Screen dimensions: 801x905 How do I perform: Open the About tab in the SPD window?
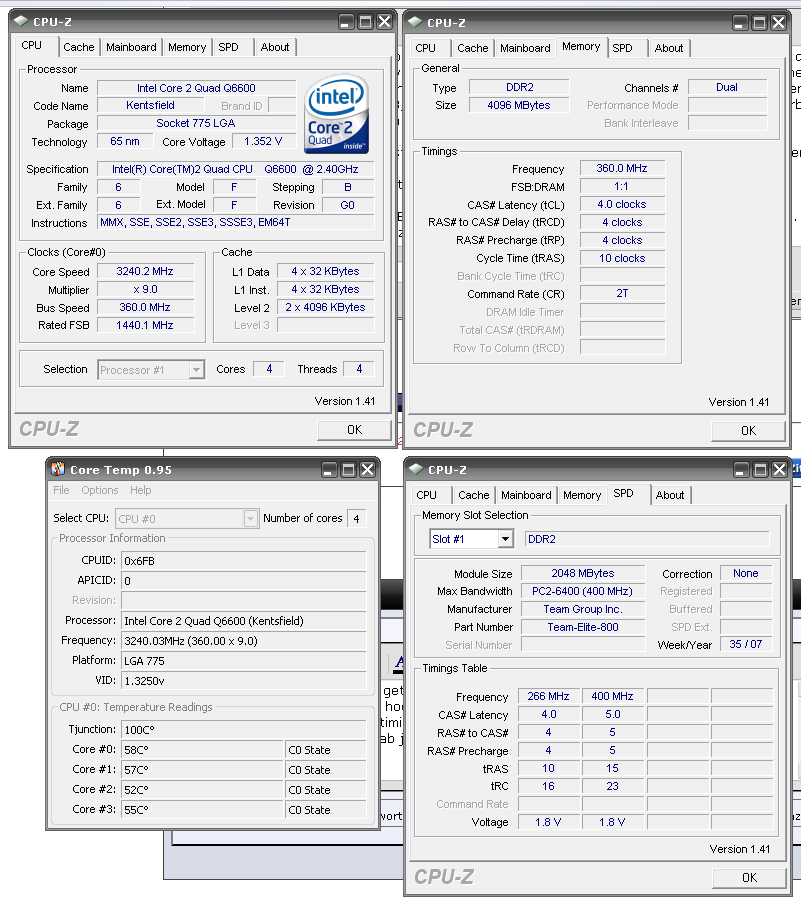pos(670,495)
